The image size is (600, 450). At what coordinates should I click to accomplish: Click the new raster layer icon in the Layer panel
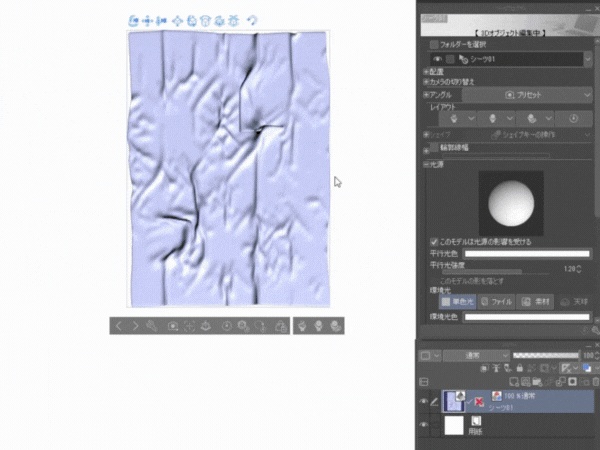(x=514, y=382)
